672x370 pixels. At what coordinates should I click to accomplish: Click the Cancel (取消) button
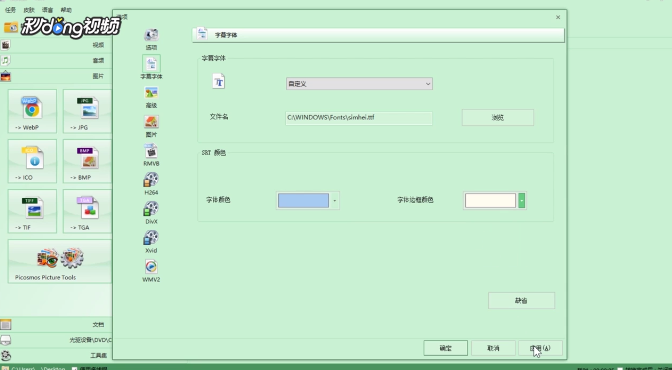pyautogui.click(x=493, y=348)
